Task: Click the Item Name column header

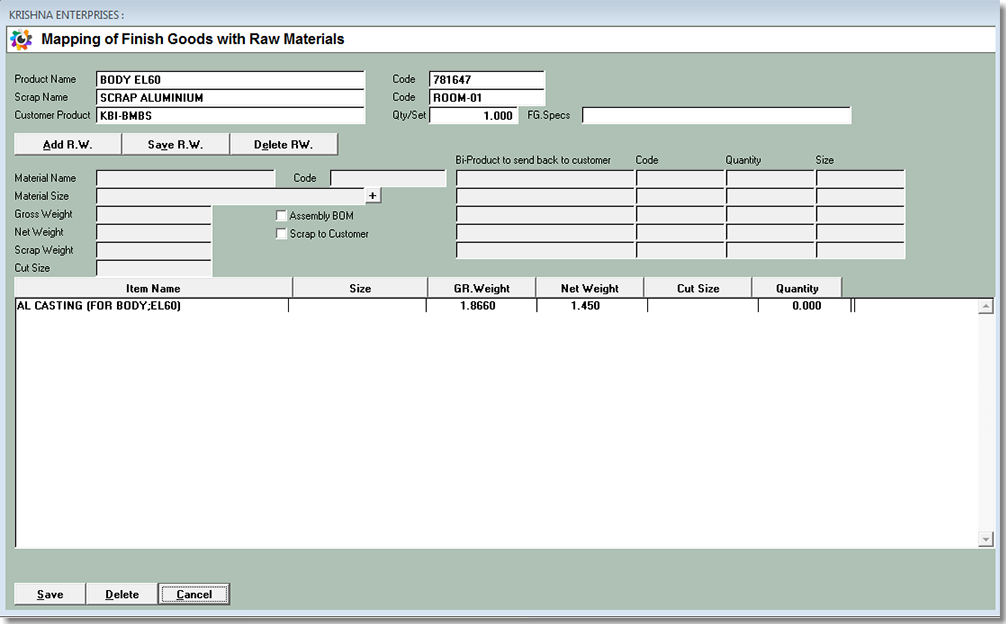Action: (153, 288)
